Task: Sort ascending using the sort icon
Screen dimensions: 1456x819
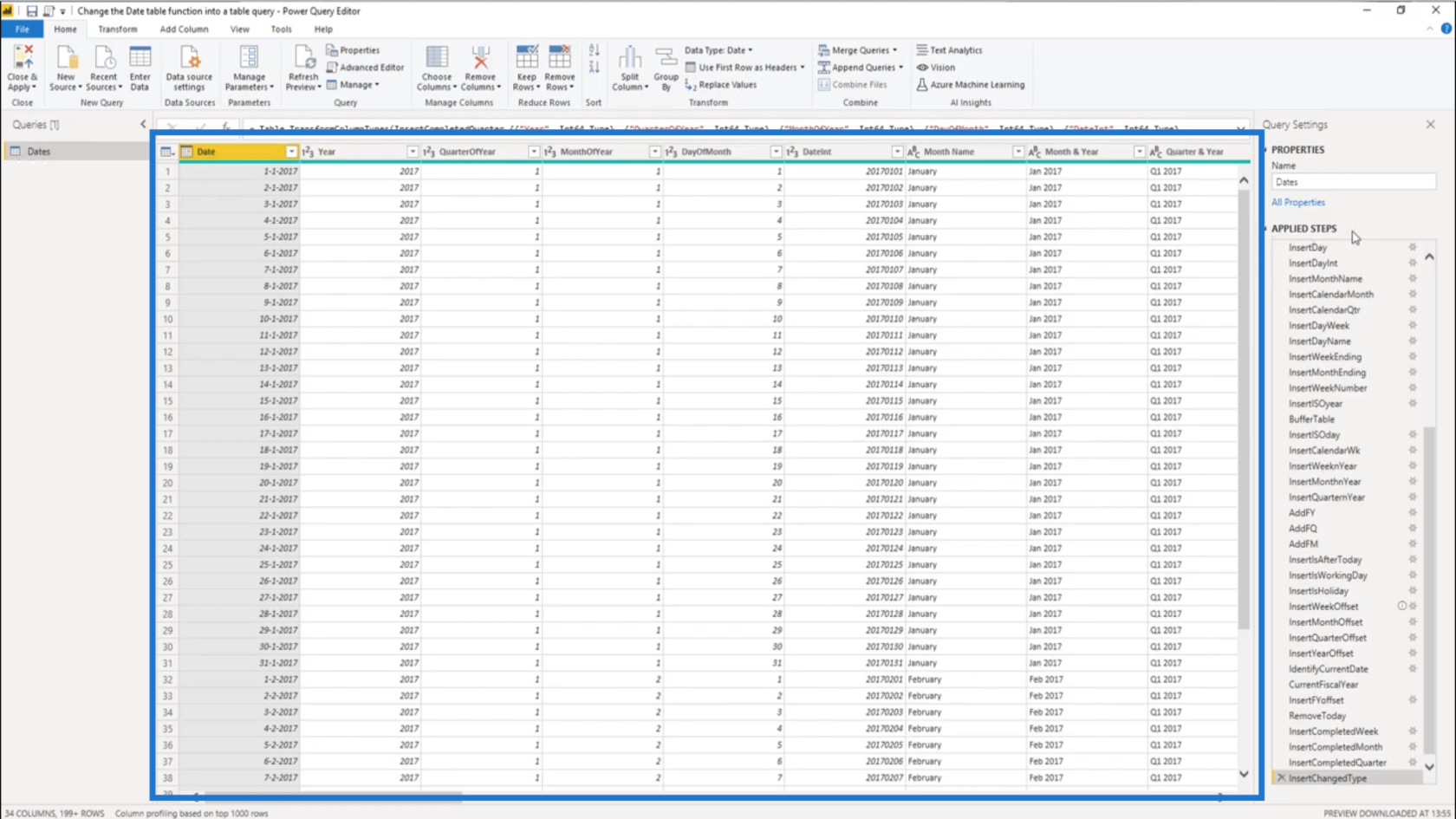Action: [594, 51]
